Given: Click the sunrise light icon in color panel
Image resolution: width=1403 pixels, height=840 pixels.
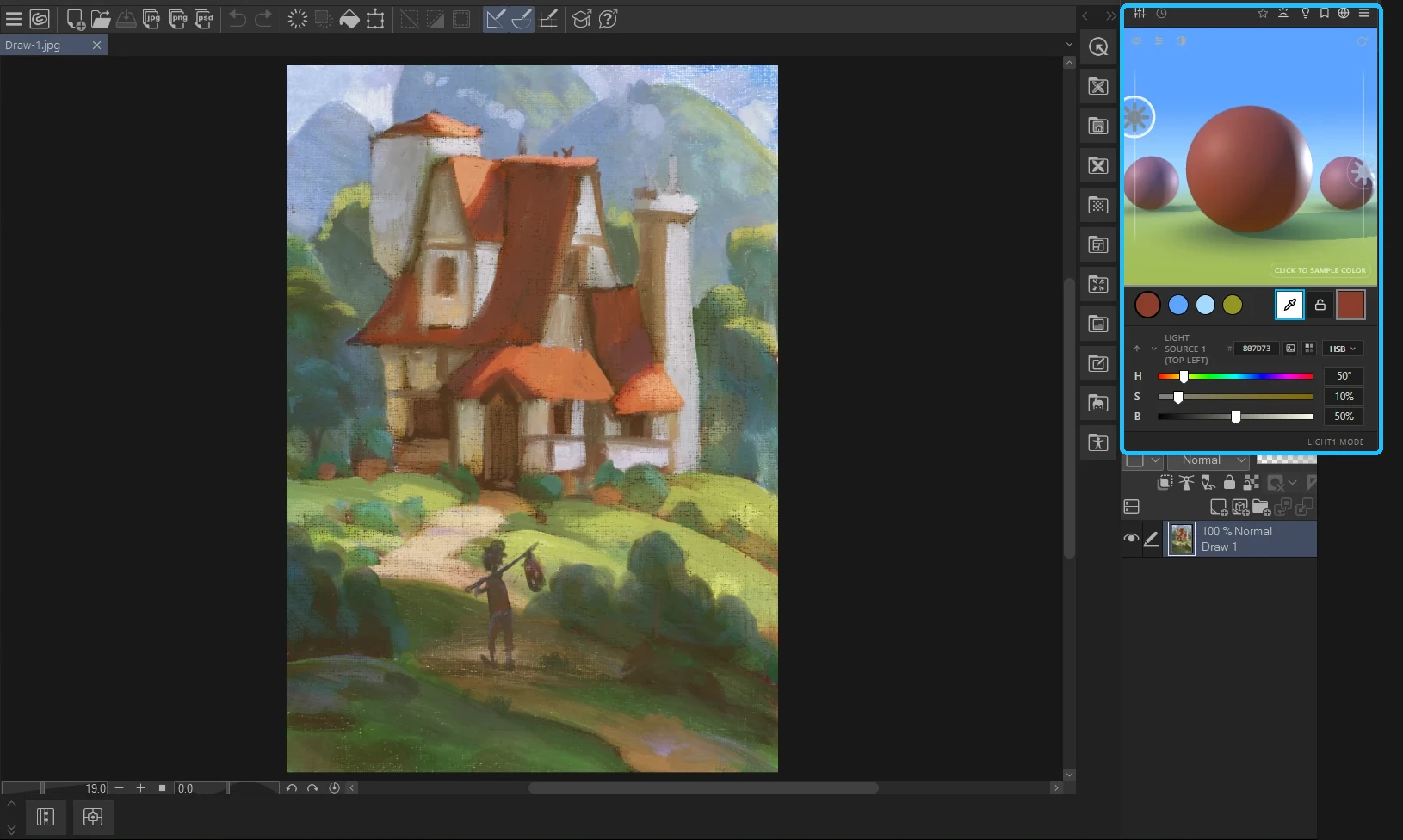Looking at the screenshot, I should 1283,13.
